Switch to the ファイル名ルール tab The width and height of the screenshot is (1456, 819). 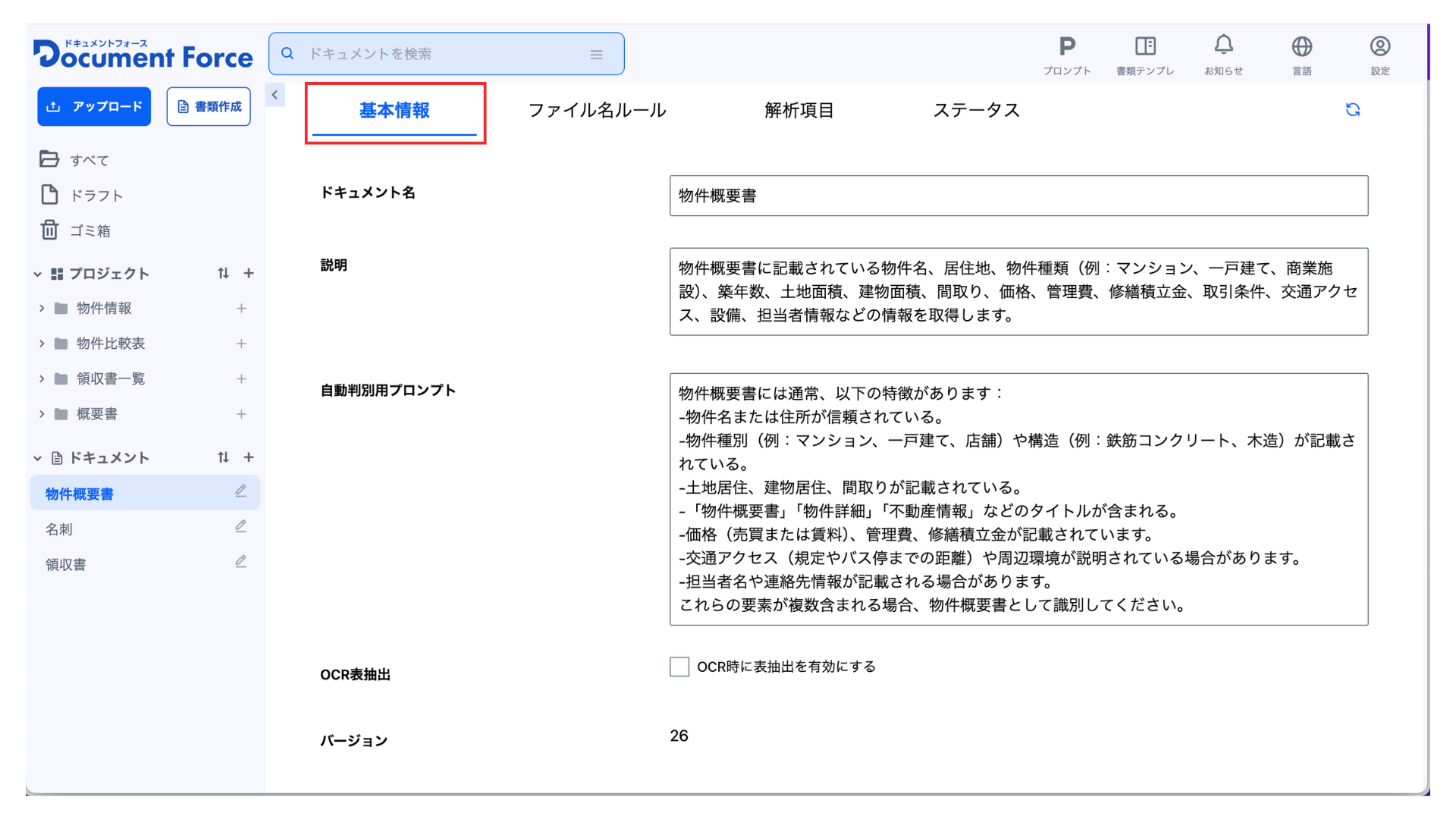[x=597, y=111]
